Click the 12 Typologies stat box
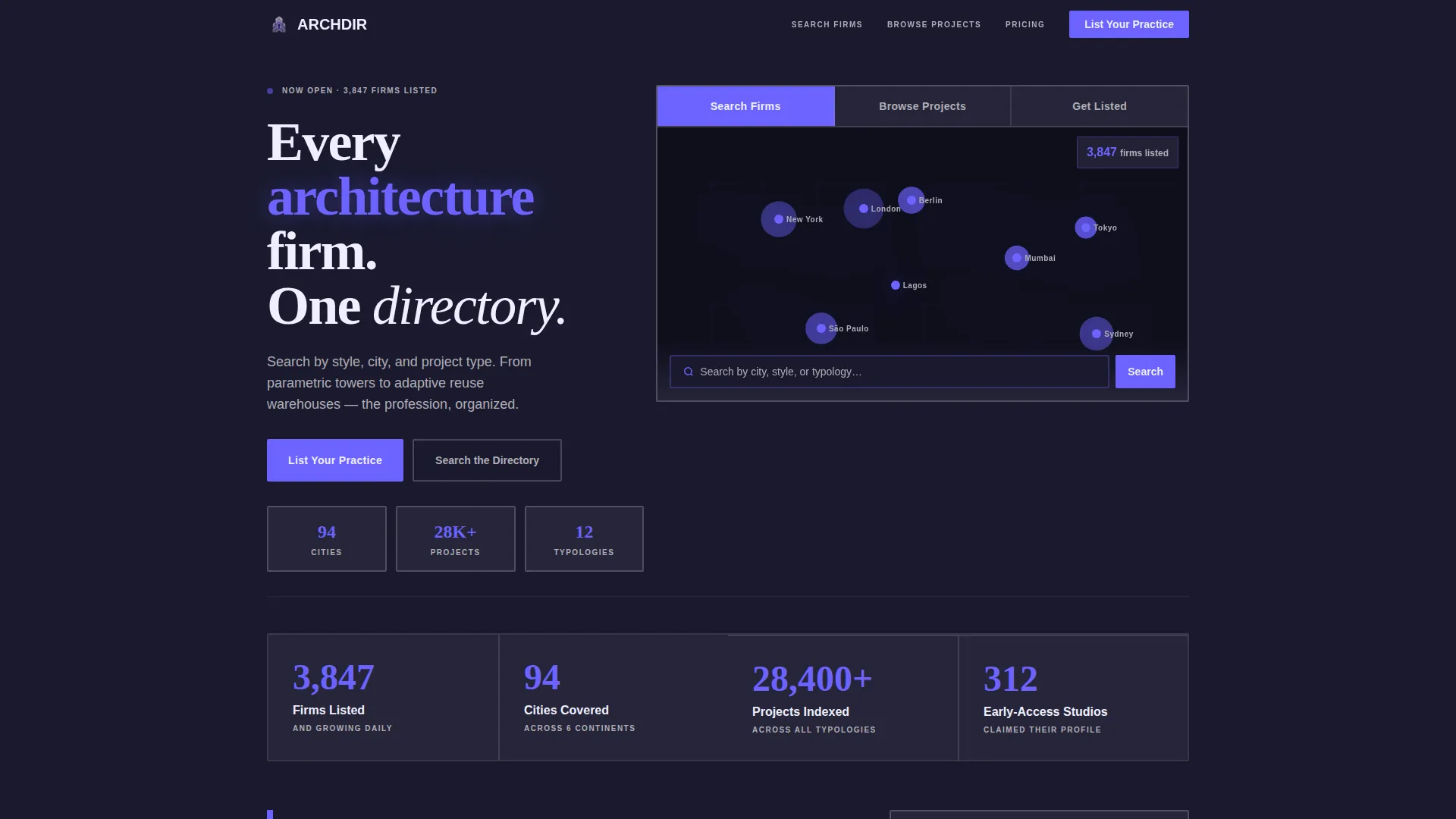This screenshot has height=819, width=1456. point(584,538)
